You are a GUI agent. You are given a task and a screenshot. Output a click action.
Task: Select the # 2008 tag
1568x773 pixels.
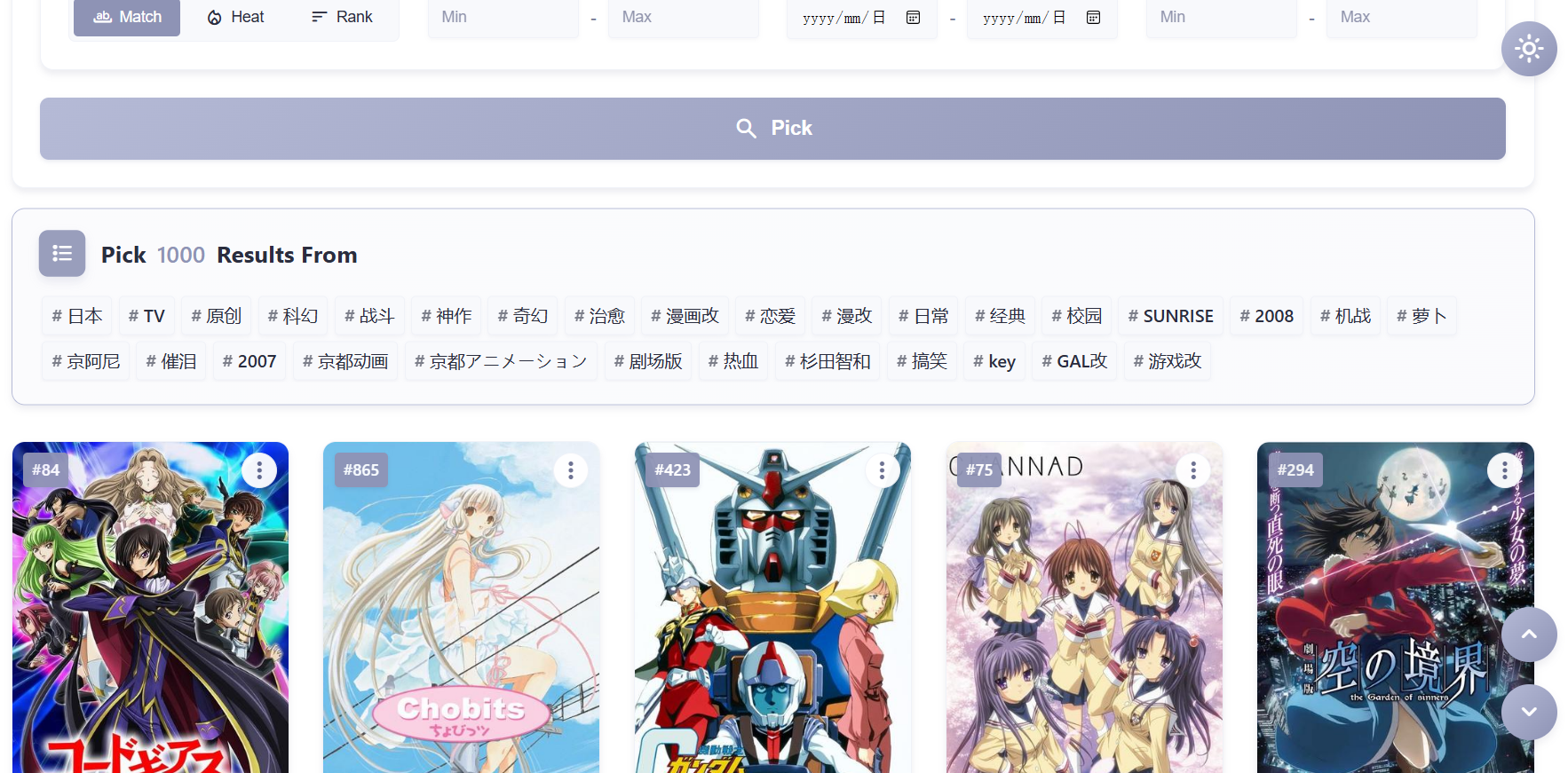click(1266, 316)
